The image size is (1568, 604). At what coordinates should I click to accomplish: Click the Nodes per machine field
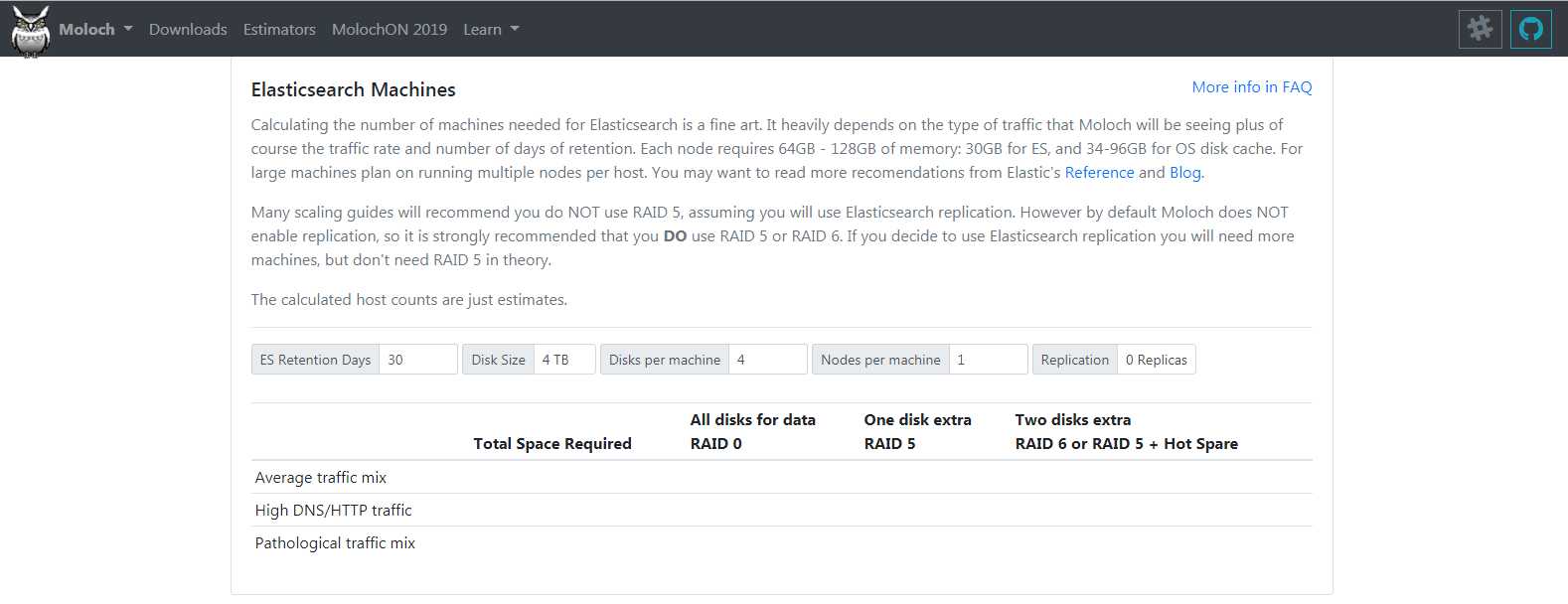[989, 360]
